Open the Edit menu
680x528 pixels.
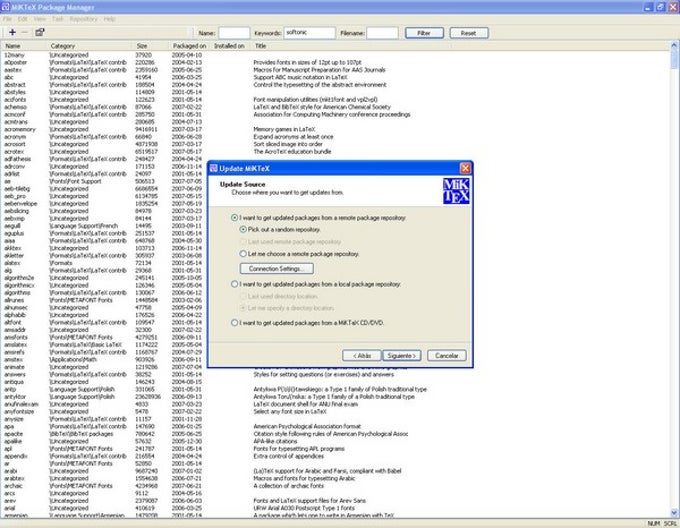(x=23, y=19)
